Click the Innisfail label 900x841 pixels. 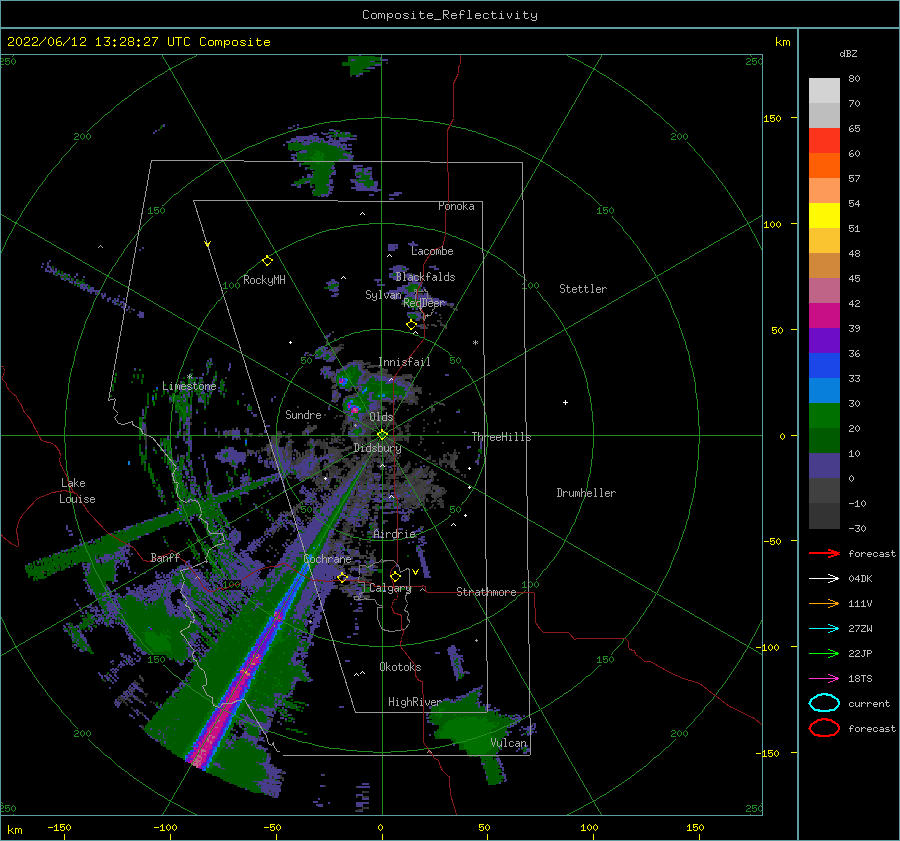click(404, 362)
